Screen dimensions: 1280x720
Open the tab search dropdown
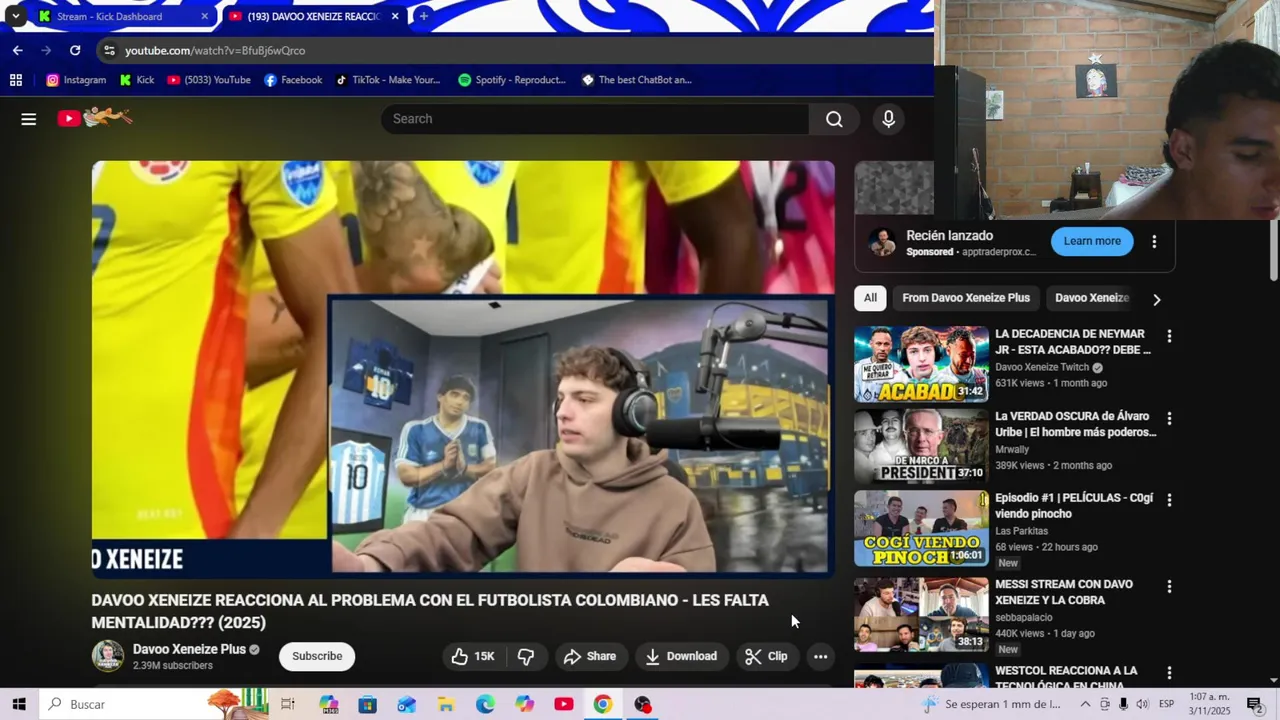pyautogui.click(x=15, y=17)
